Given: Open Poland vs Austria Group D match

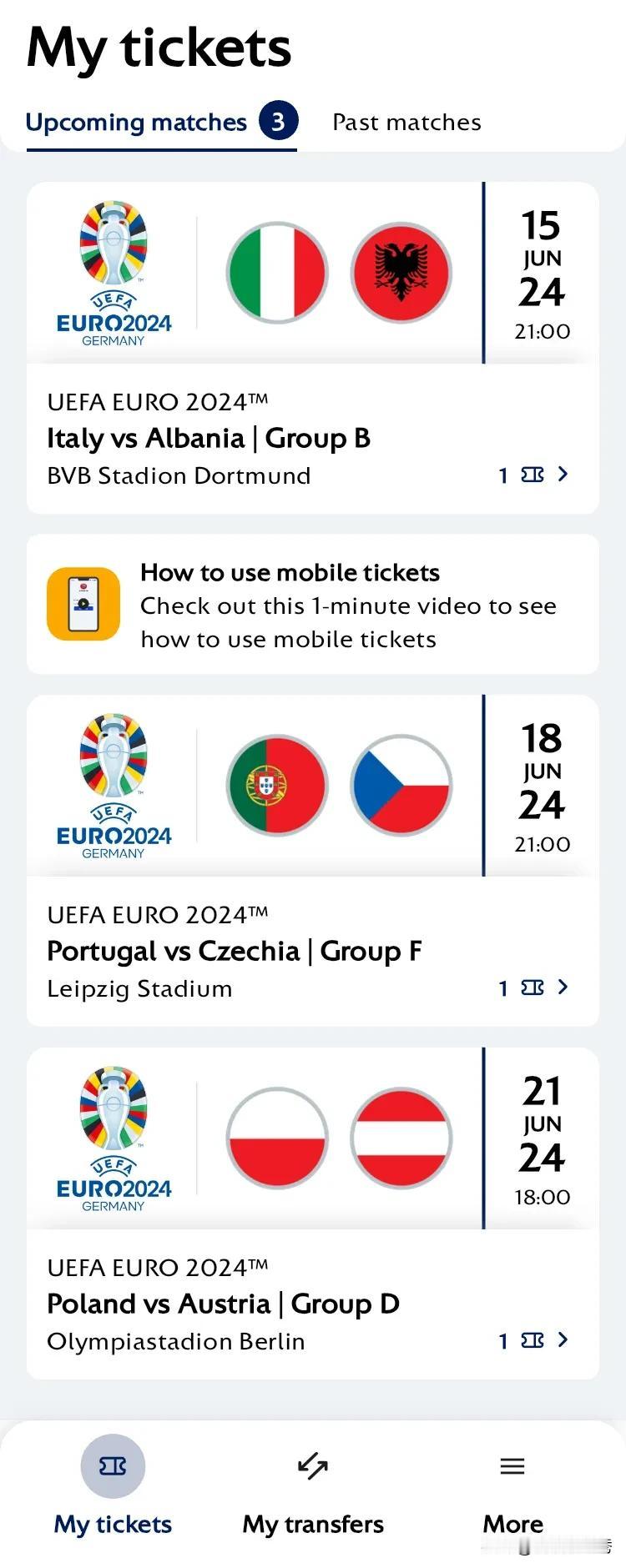Looking at the screenshot, I should [x=223, y=1304].
